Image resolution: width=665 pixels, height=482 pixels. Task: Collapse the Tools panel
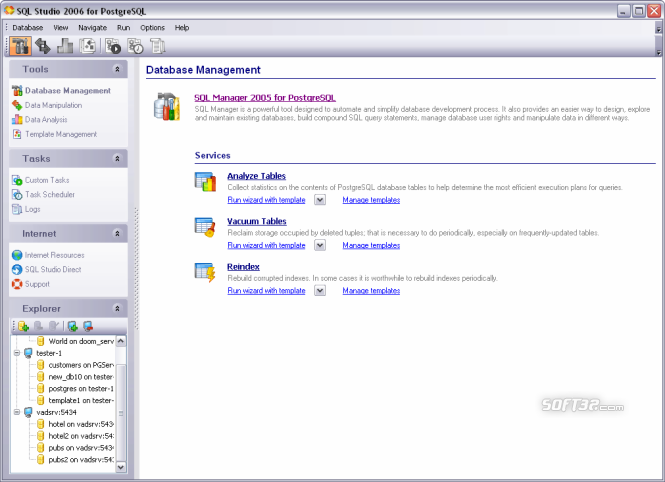117,69
